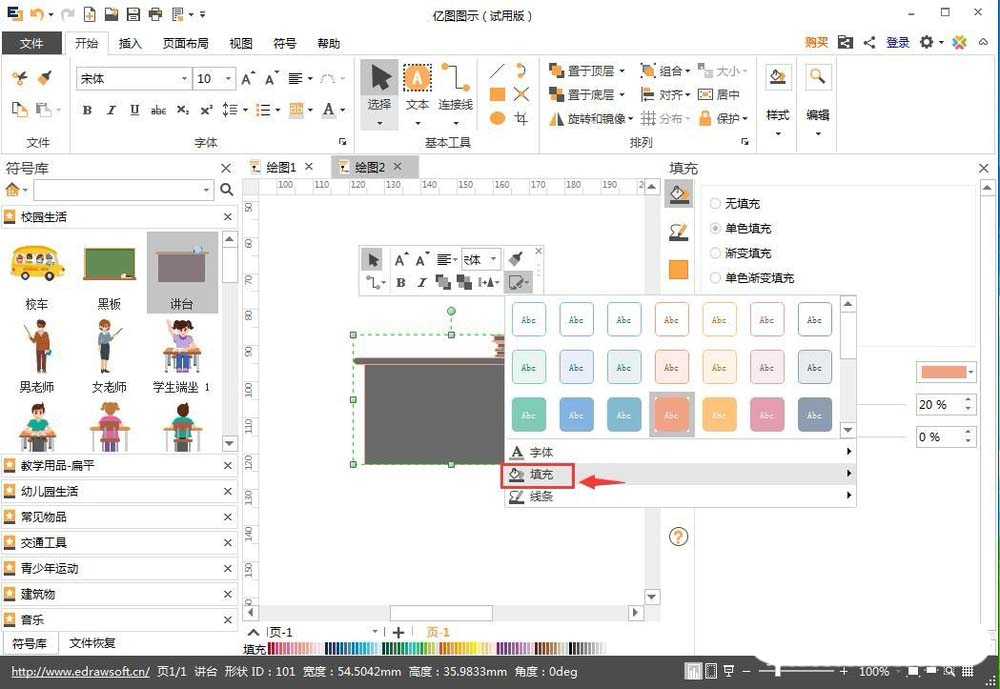
Task: Select the line/pen icon in Fill panel
Action: (679, 231)
